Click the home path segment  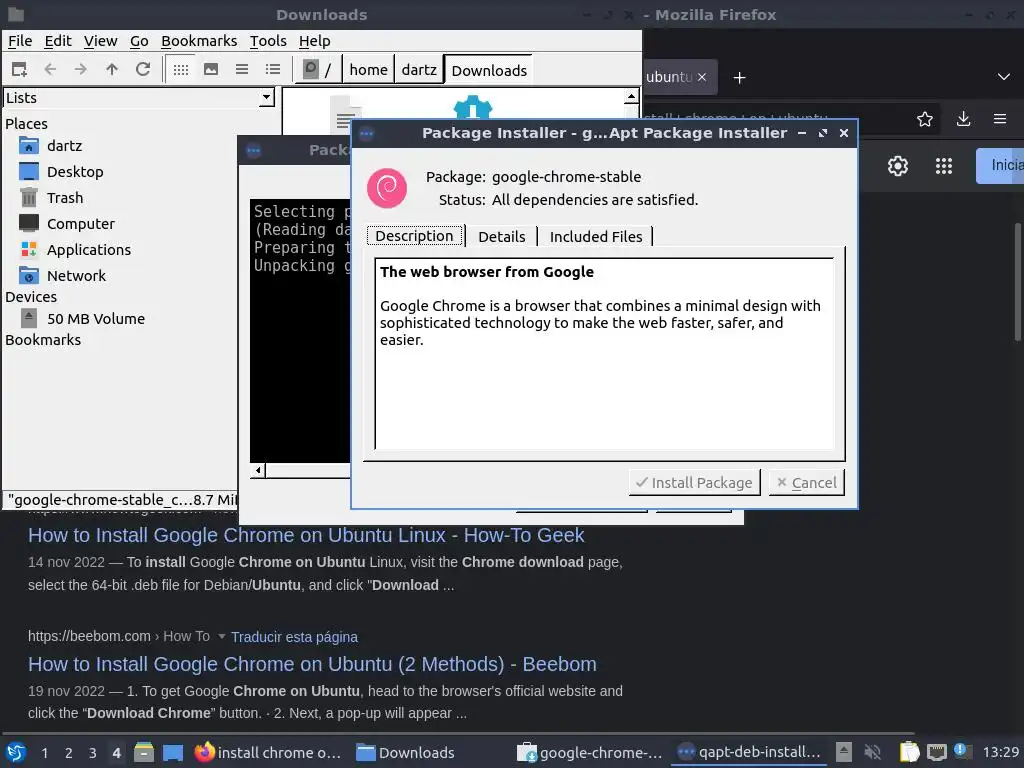[368, 69]
